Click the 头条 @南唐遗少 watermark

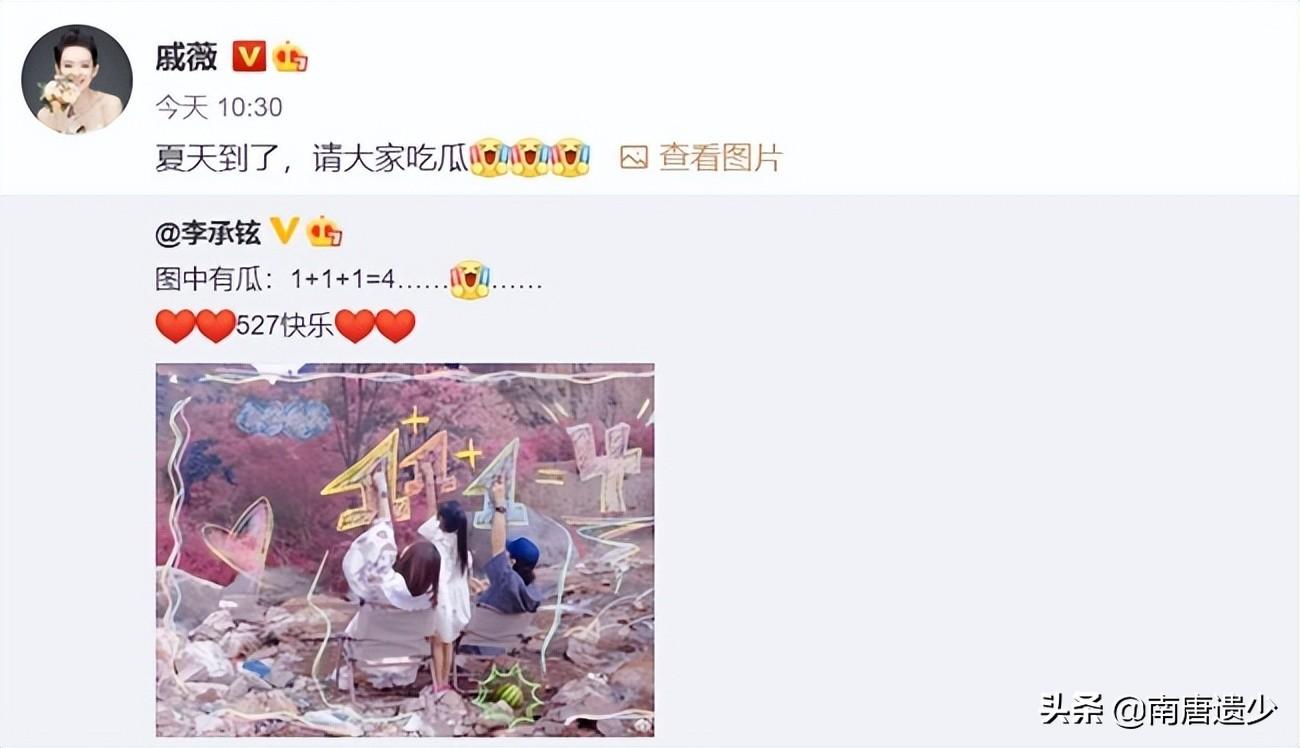[x=1158, y=711]
